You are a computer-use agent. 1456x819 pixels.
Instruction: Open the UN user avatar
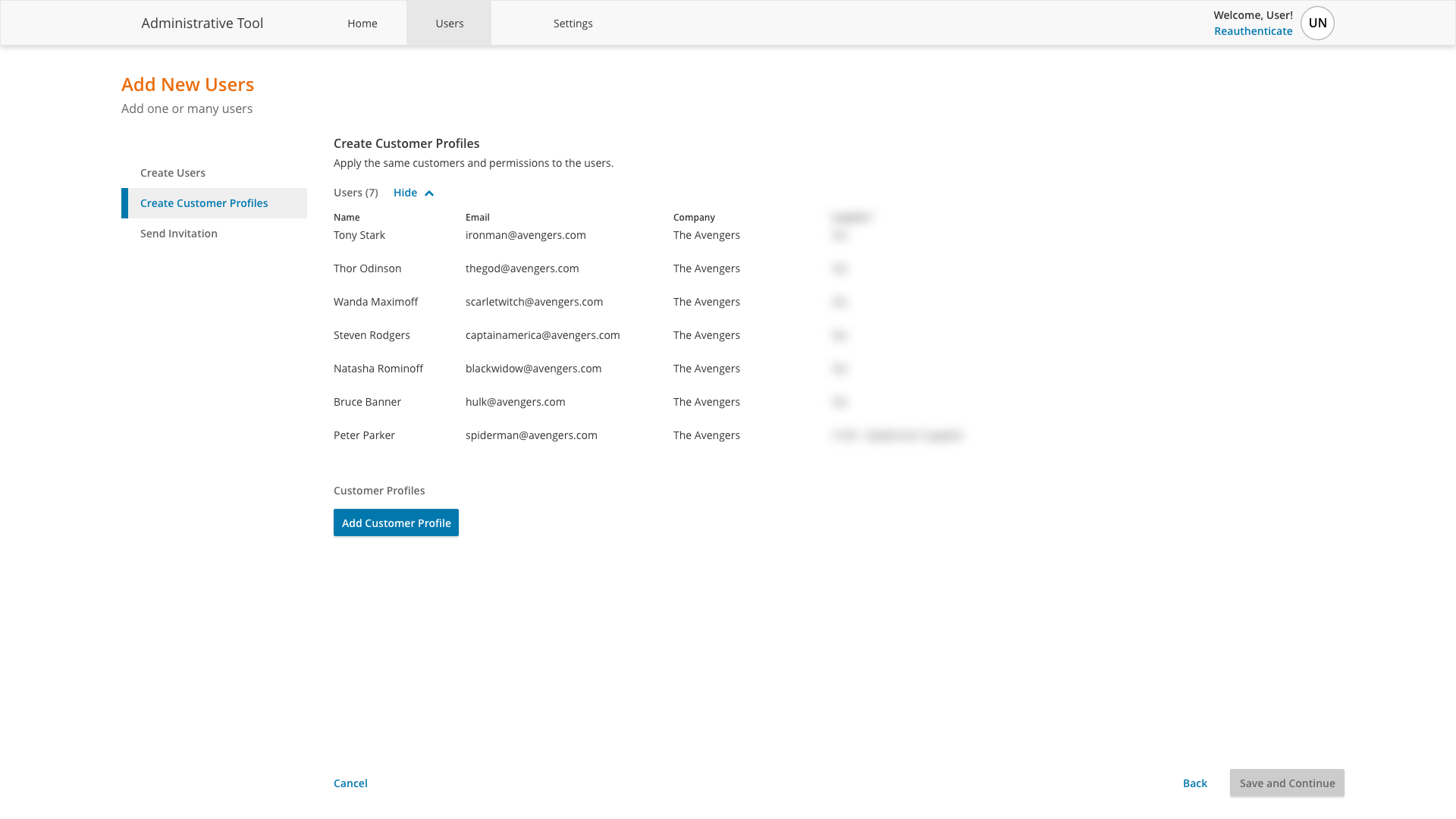tap(1317, 23)
